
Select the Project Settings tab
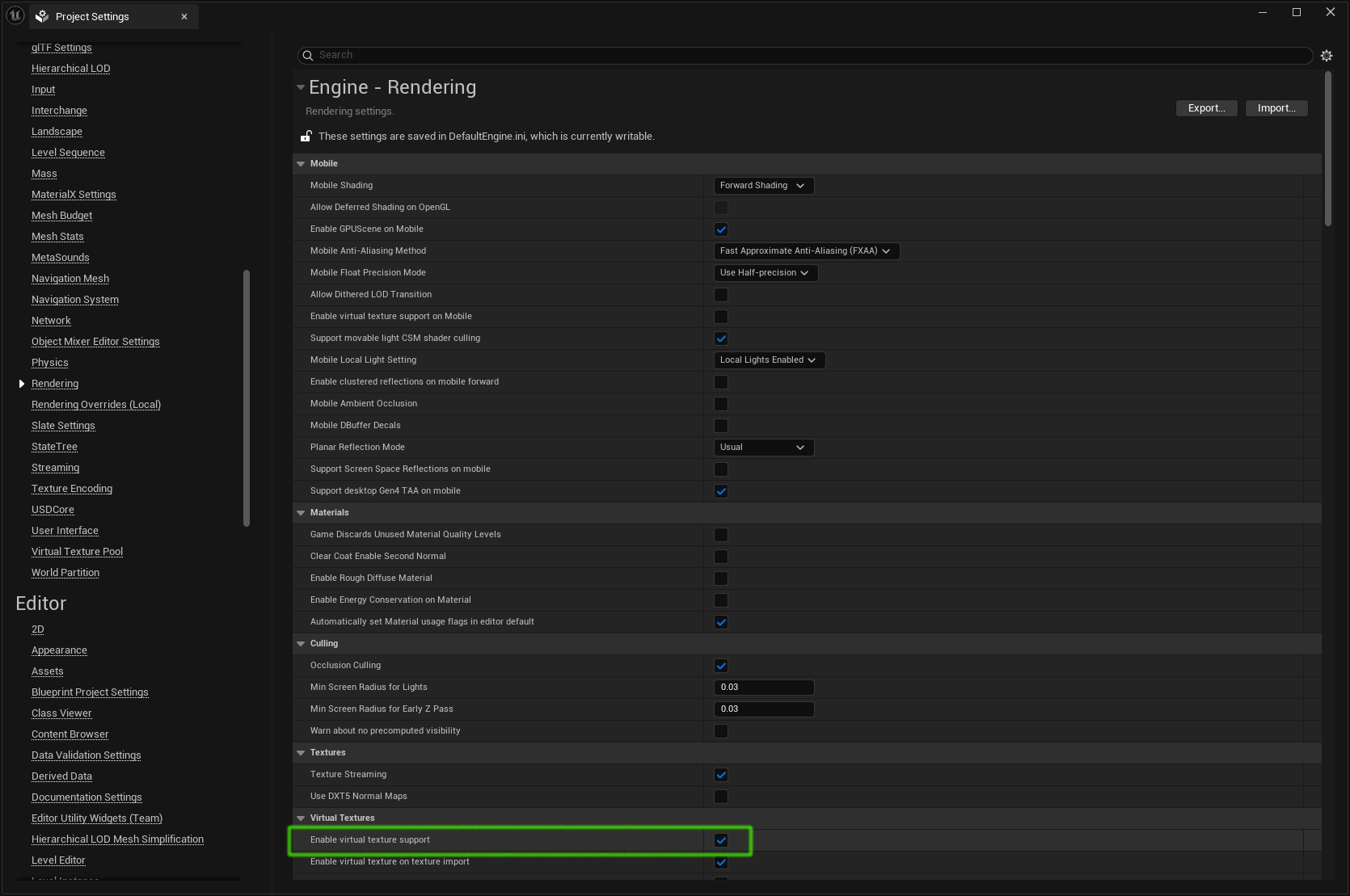(113, 16)
